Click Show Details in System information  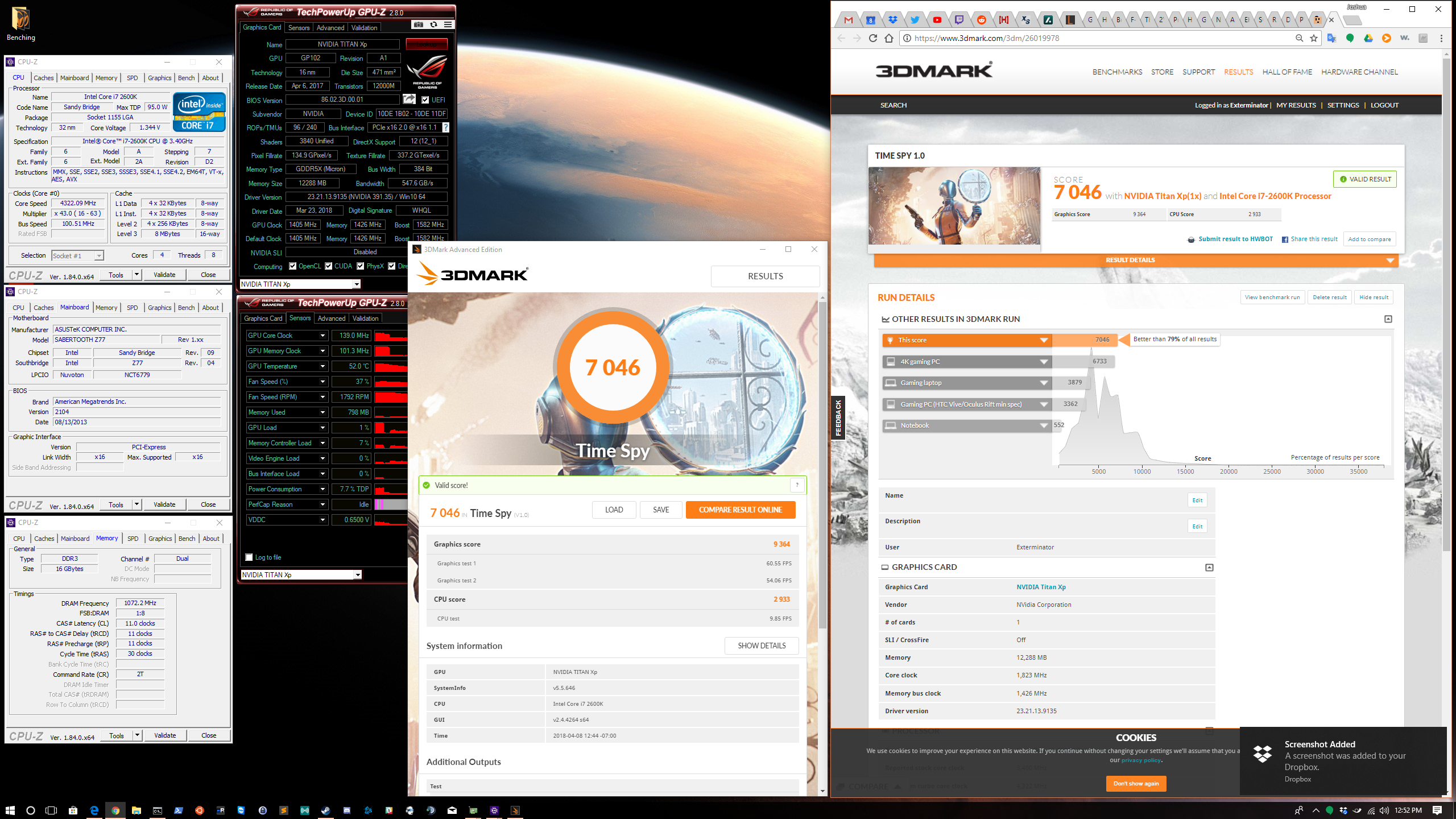762,646
